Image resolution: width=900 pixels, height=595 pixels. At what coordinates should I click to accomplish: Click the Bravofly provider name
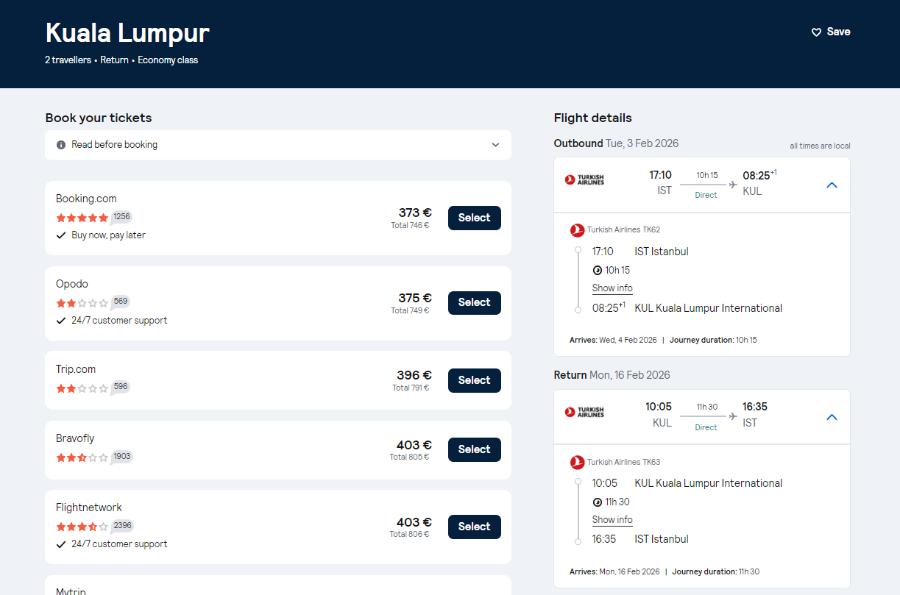point(75,438)
